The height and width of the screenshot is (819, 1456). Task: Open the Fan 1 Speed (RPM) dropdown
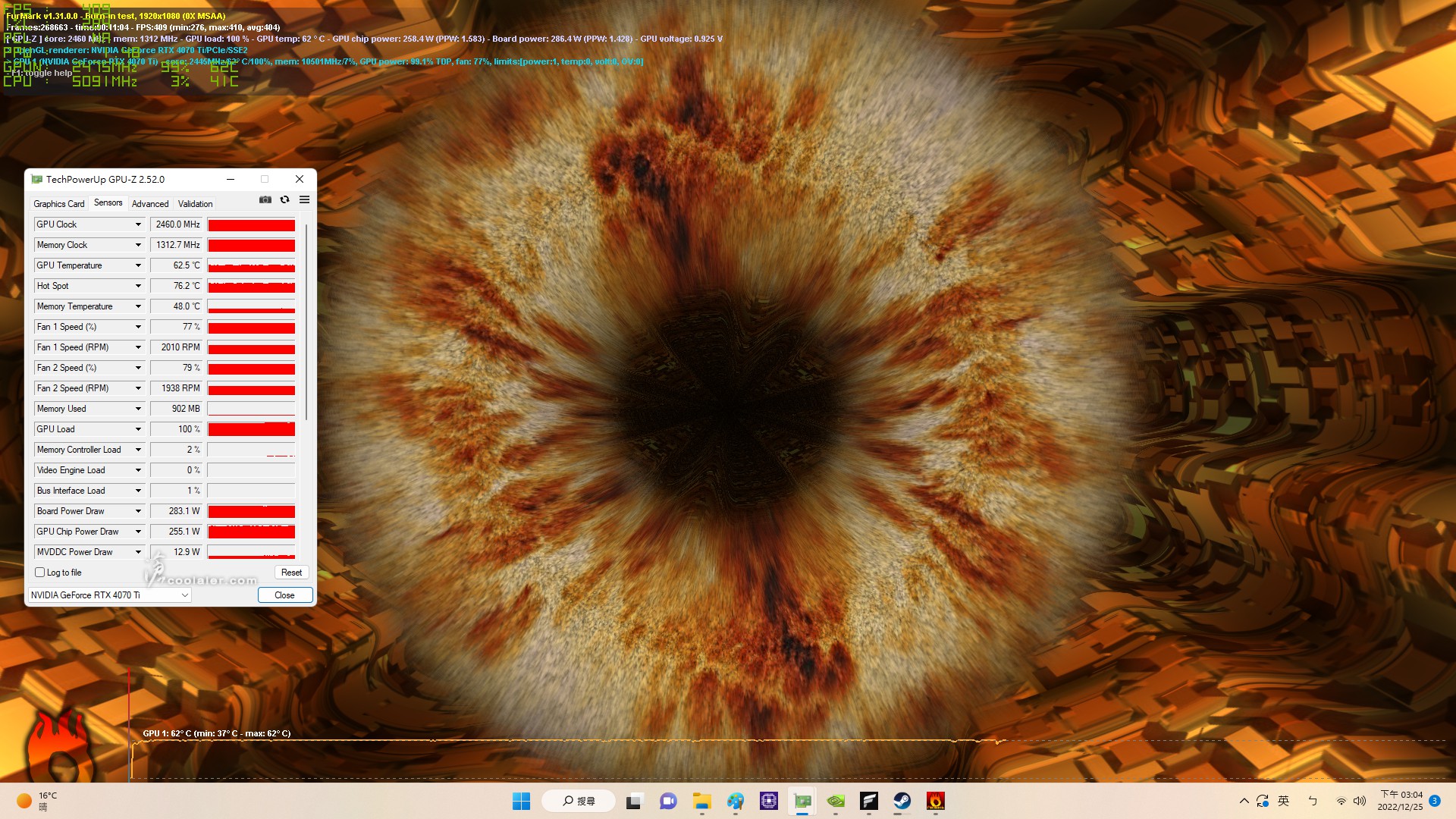coord(138,347)
